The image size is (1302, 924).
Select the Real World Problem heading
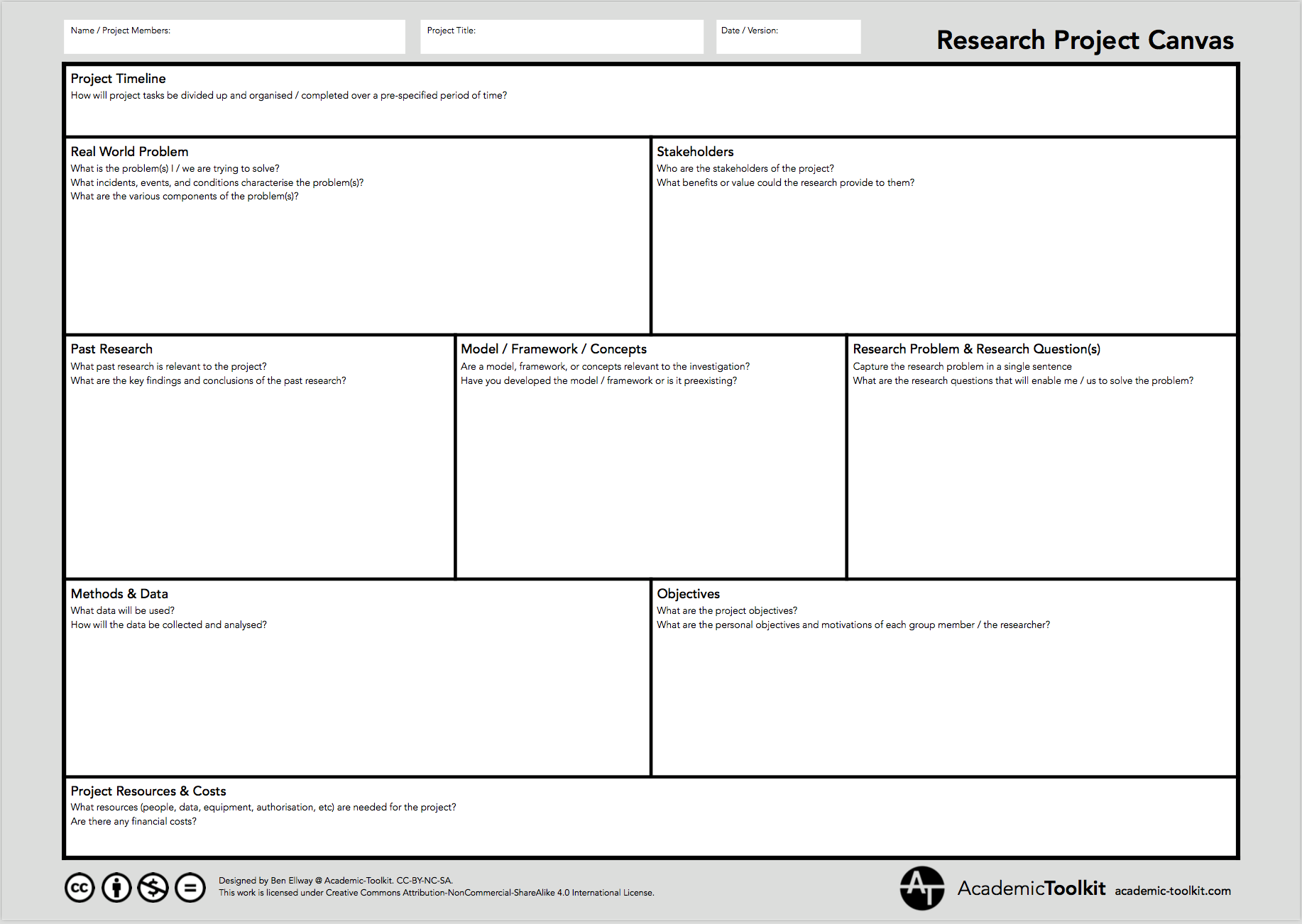129,152
